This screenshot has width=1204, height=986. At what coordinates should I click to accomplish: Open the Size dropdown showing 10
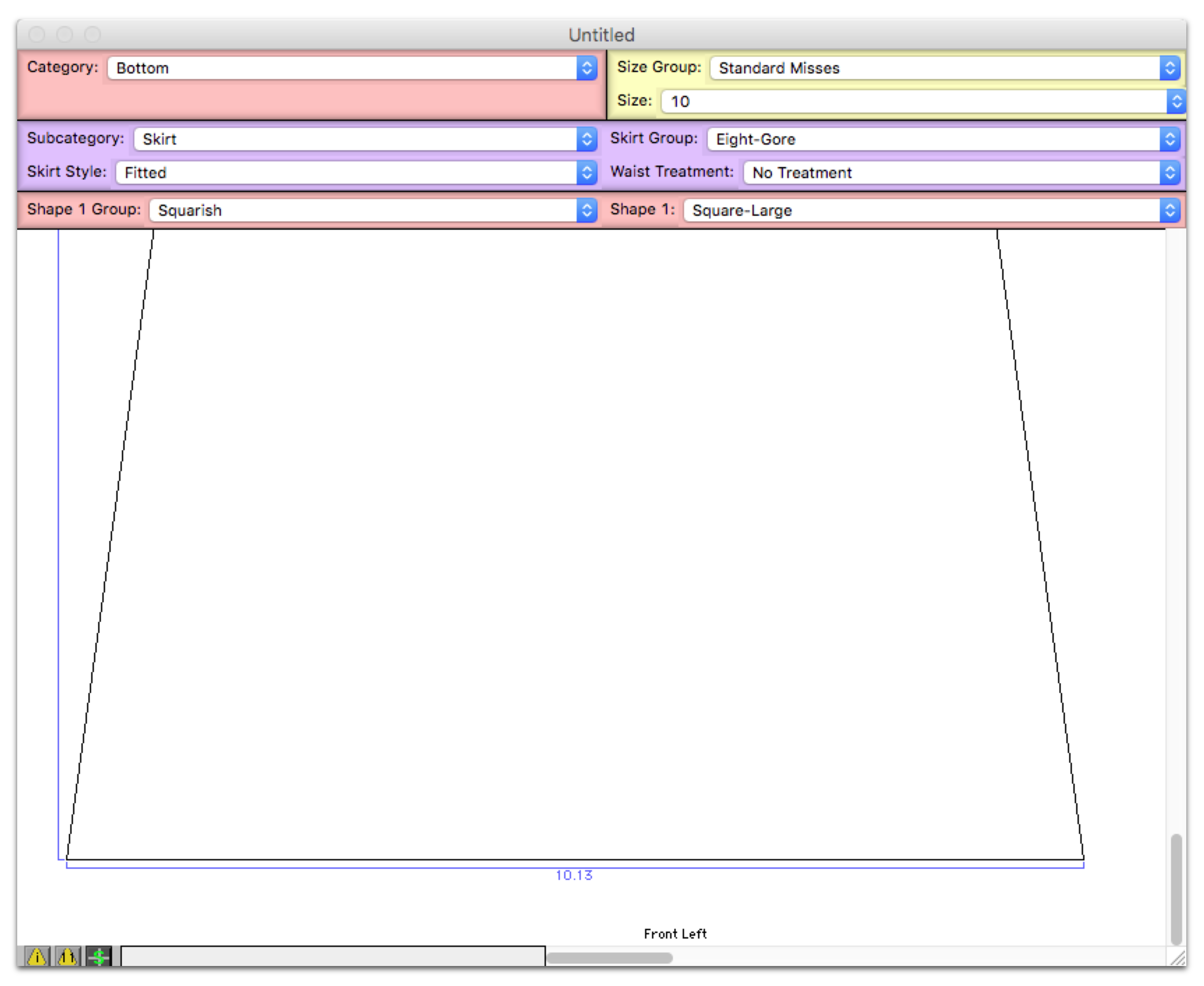click(924, 102)
